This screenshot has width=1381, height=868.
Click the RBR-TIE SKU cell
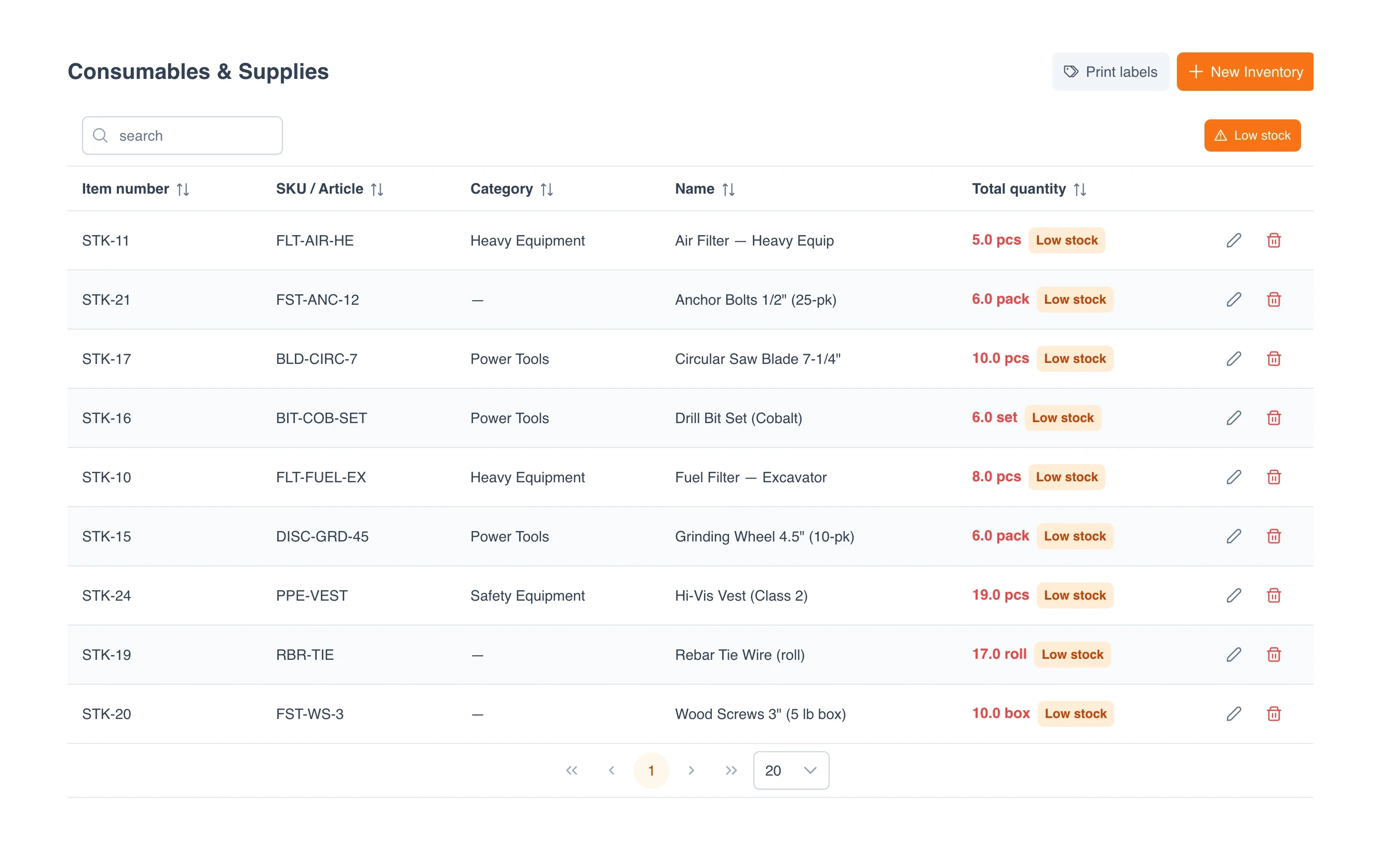click(305, 654)
